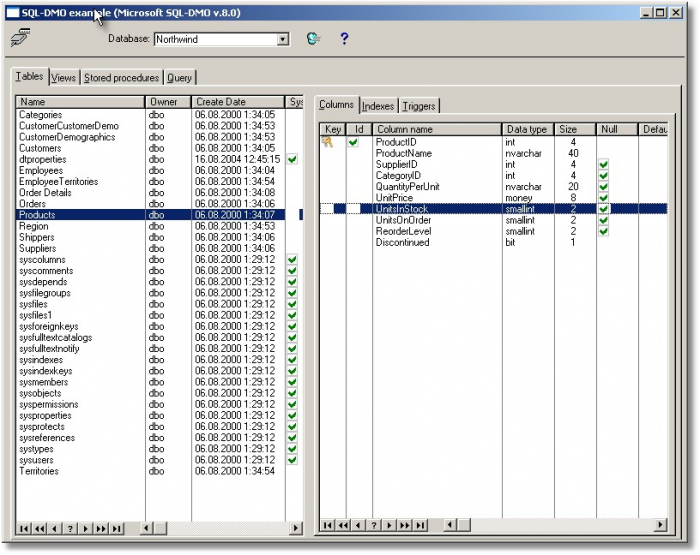Select the Columns tab
The height and width of the screenshot is (555, 700).
336,104
